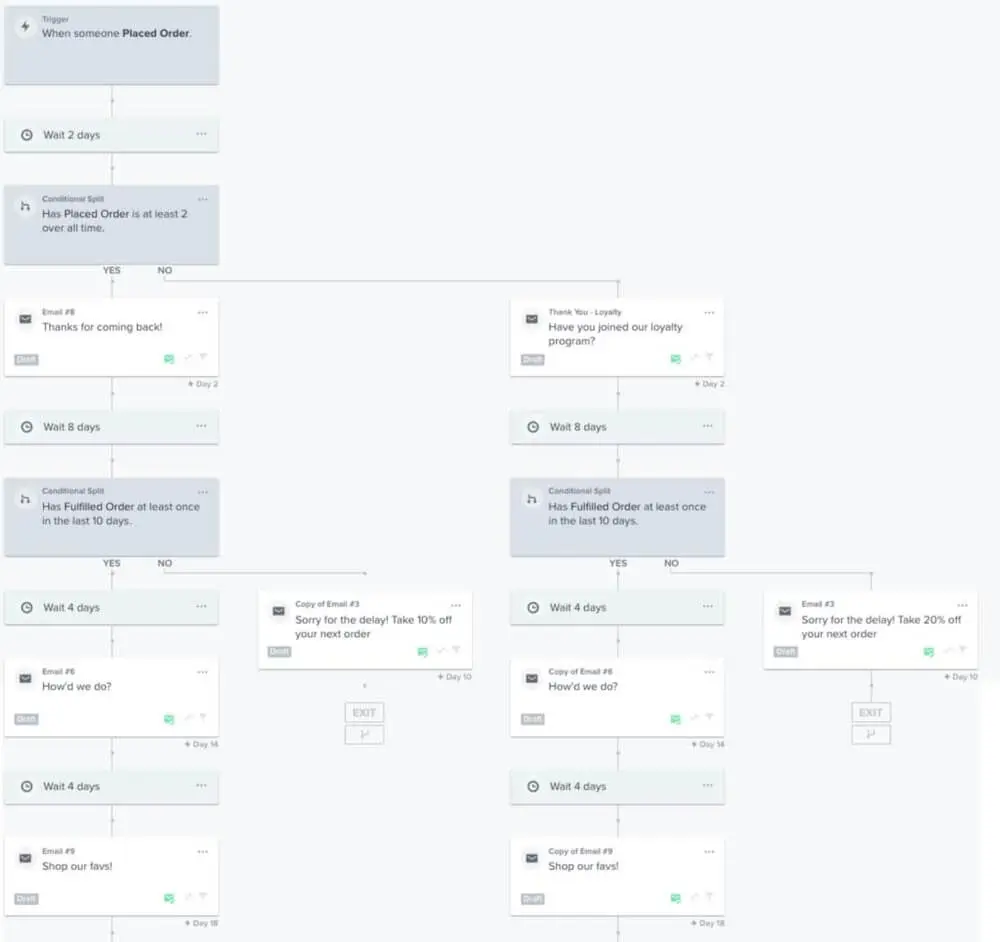Click analytics icon on How'd we do Email #6
The width and height of the screenshot is (1000, 942).
pos(189,718)
